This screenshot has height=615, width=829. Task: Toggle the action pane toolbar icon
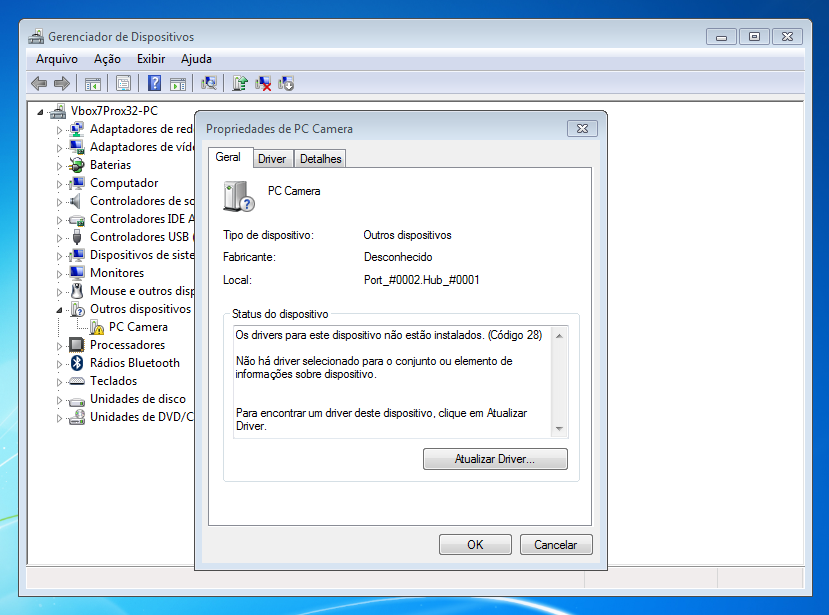point(178,84)
